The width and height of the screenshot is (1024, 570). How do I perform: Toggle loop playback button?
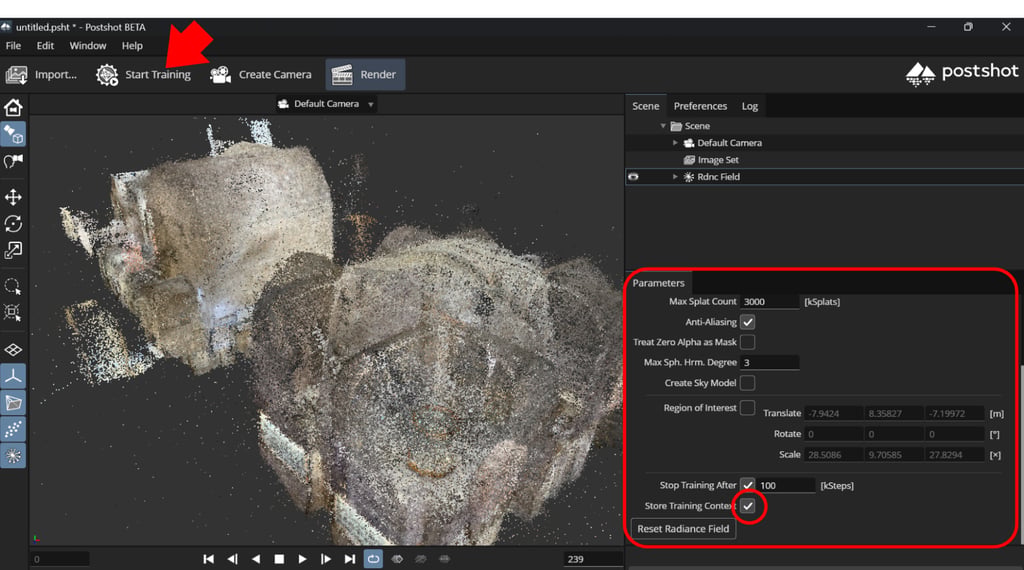(x=373, y=559)
